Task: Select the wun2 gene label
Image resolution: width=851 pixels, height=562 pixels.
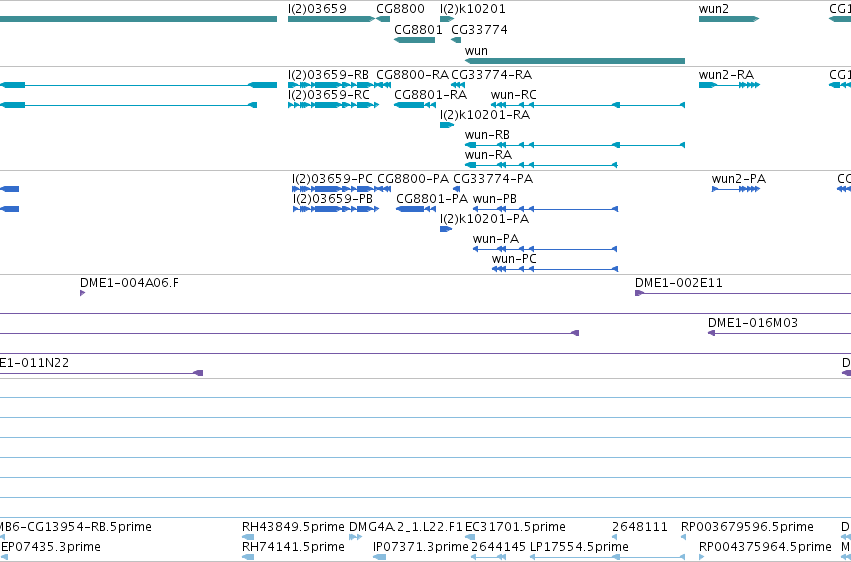Action: coord(714,9)
